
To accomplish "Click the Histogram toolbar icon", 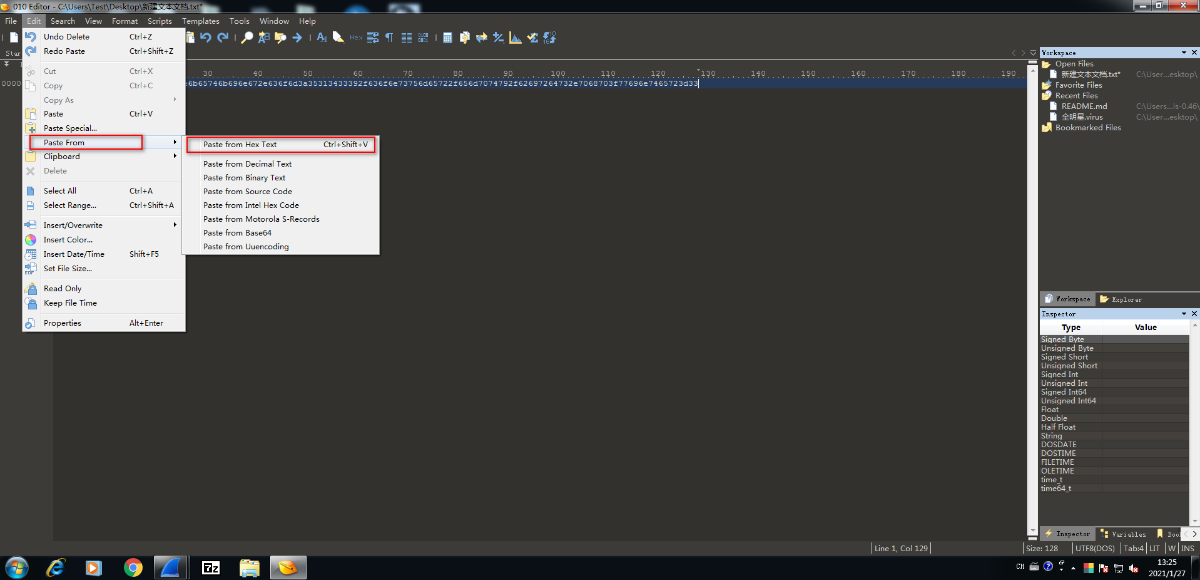I will coord(515,37).
